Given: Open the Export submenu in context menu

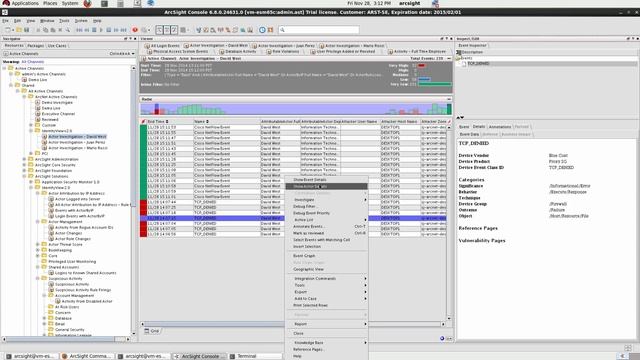Looking at the screenshot, I should pos(327,292).
